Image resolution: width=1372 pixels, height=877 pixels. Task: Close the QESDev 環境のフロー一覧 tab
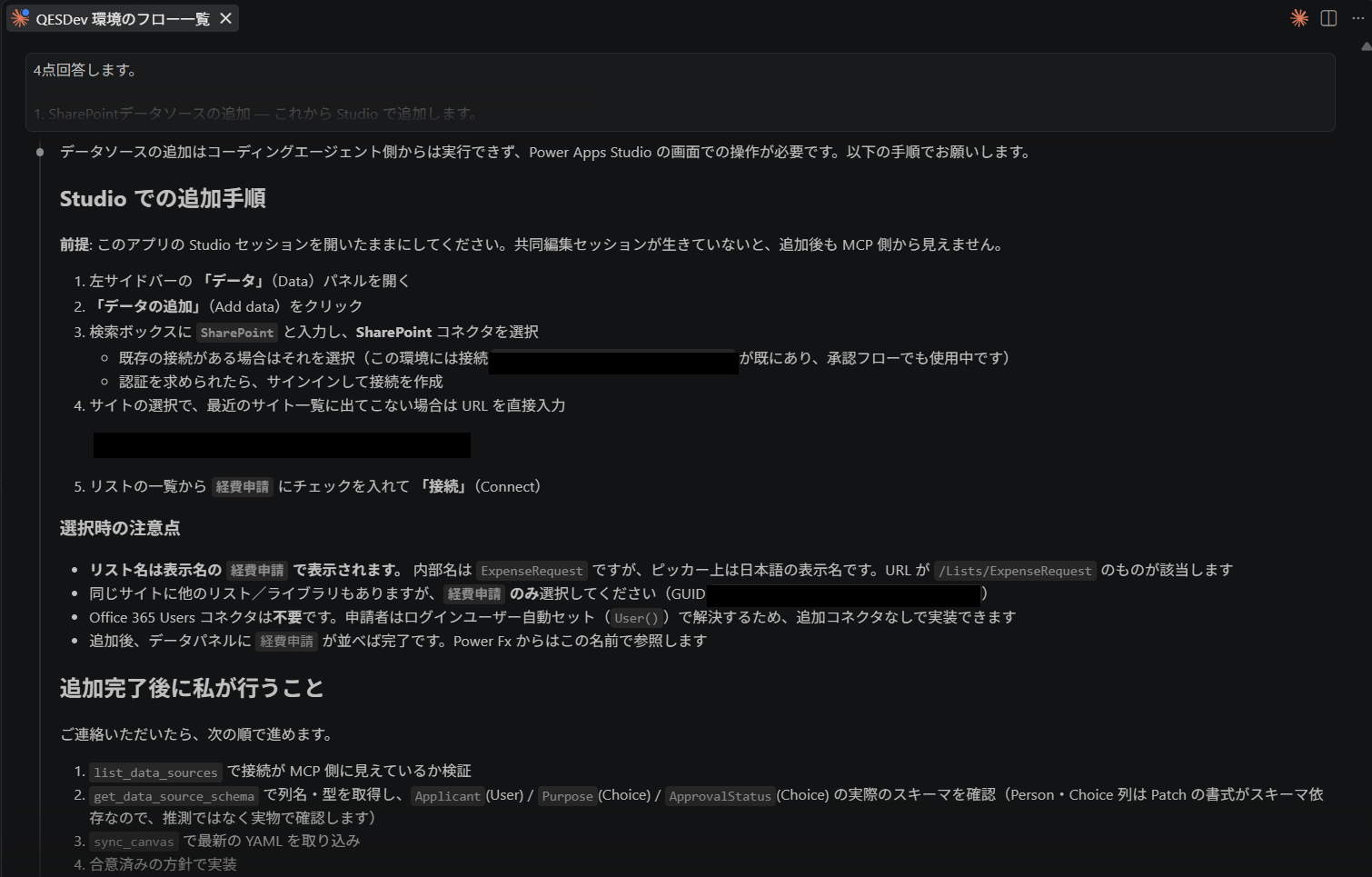click(226, 18)
